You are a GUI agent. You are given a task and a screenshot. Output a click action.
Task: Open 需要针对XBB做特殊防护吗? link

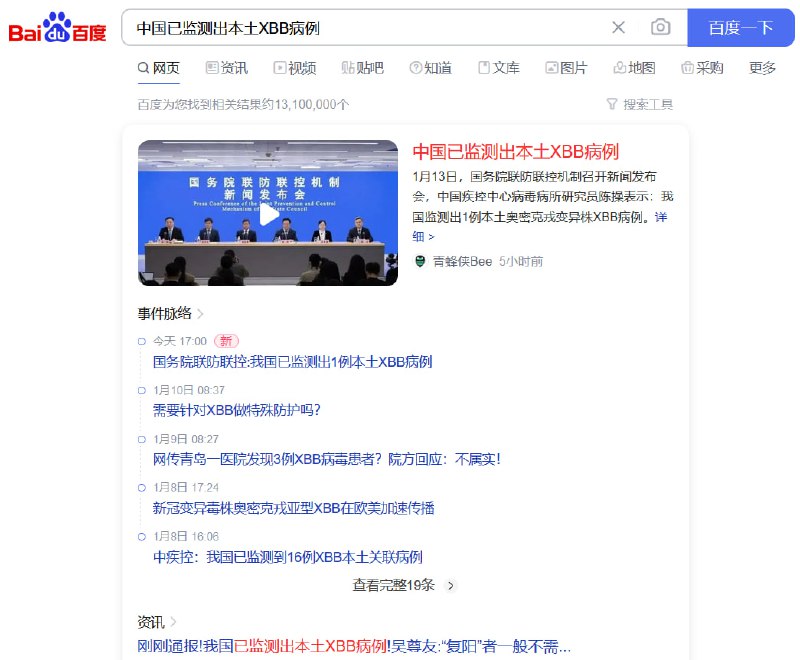click(x=237, y=410)
